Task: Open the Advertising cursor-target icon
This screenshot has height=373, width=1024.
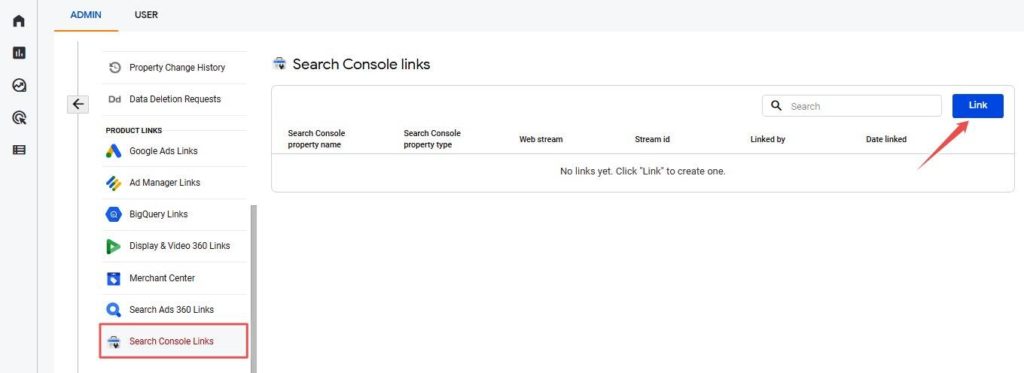Action: [19, 118]
